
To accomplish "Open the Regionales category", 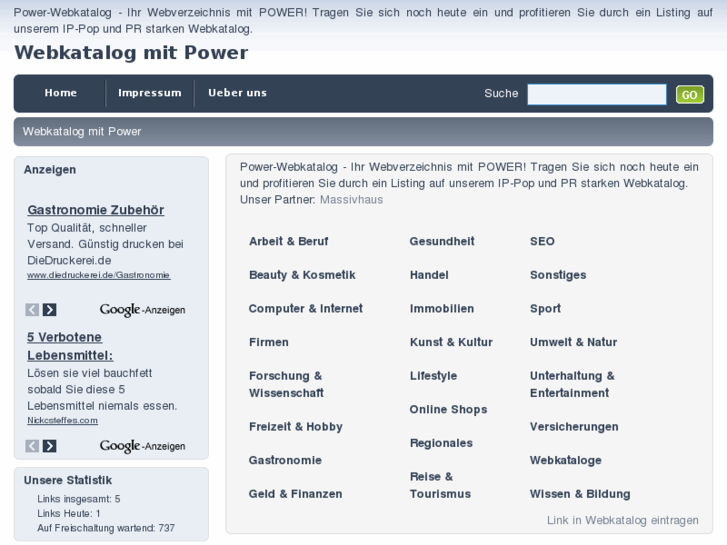I will point(441,443).
